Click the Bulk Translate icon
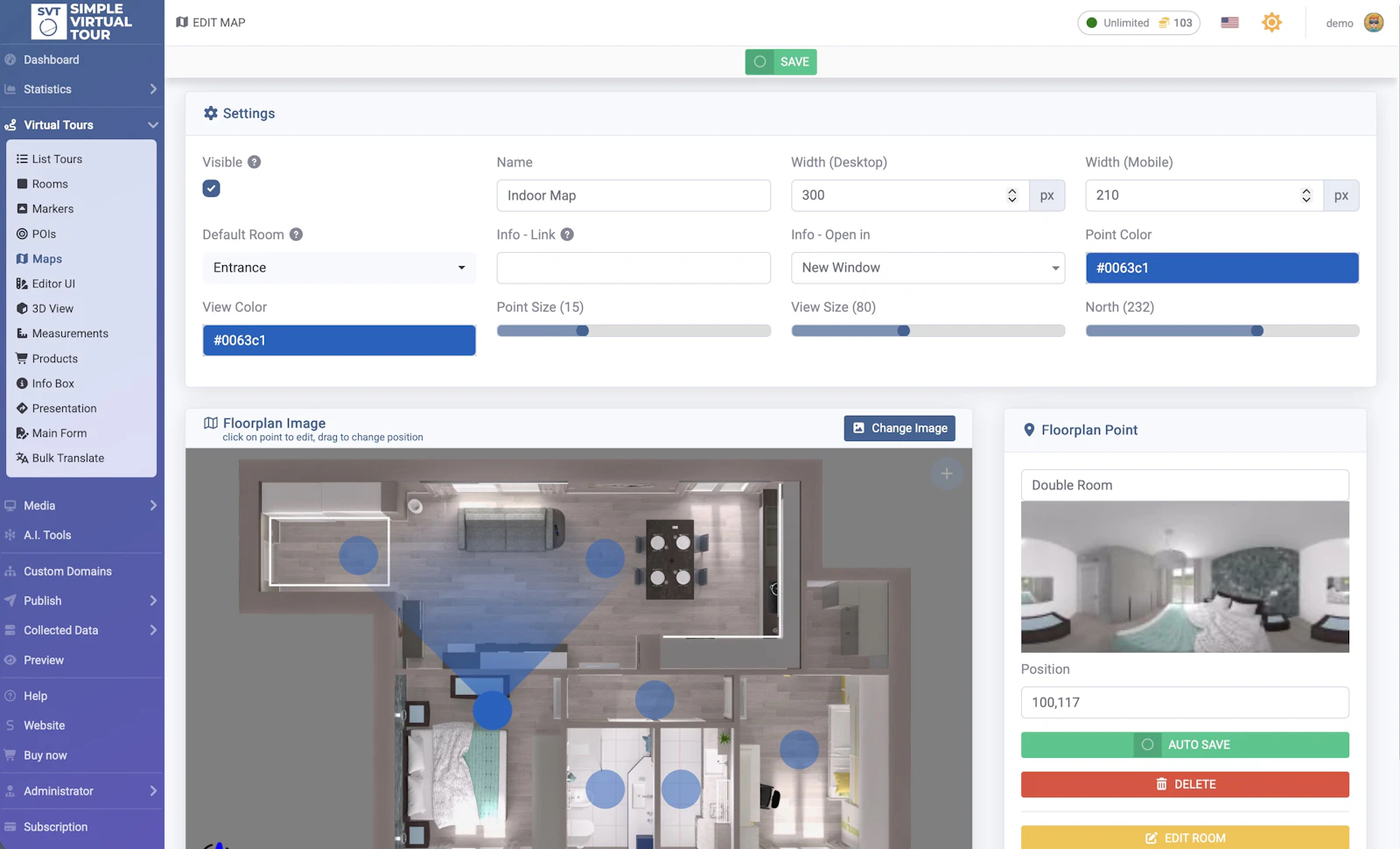 point(22,459)
